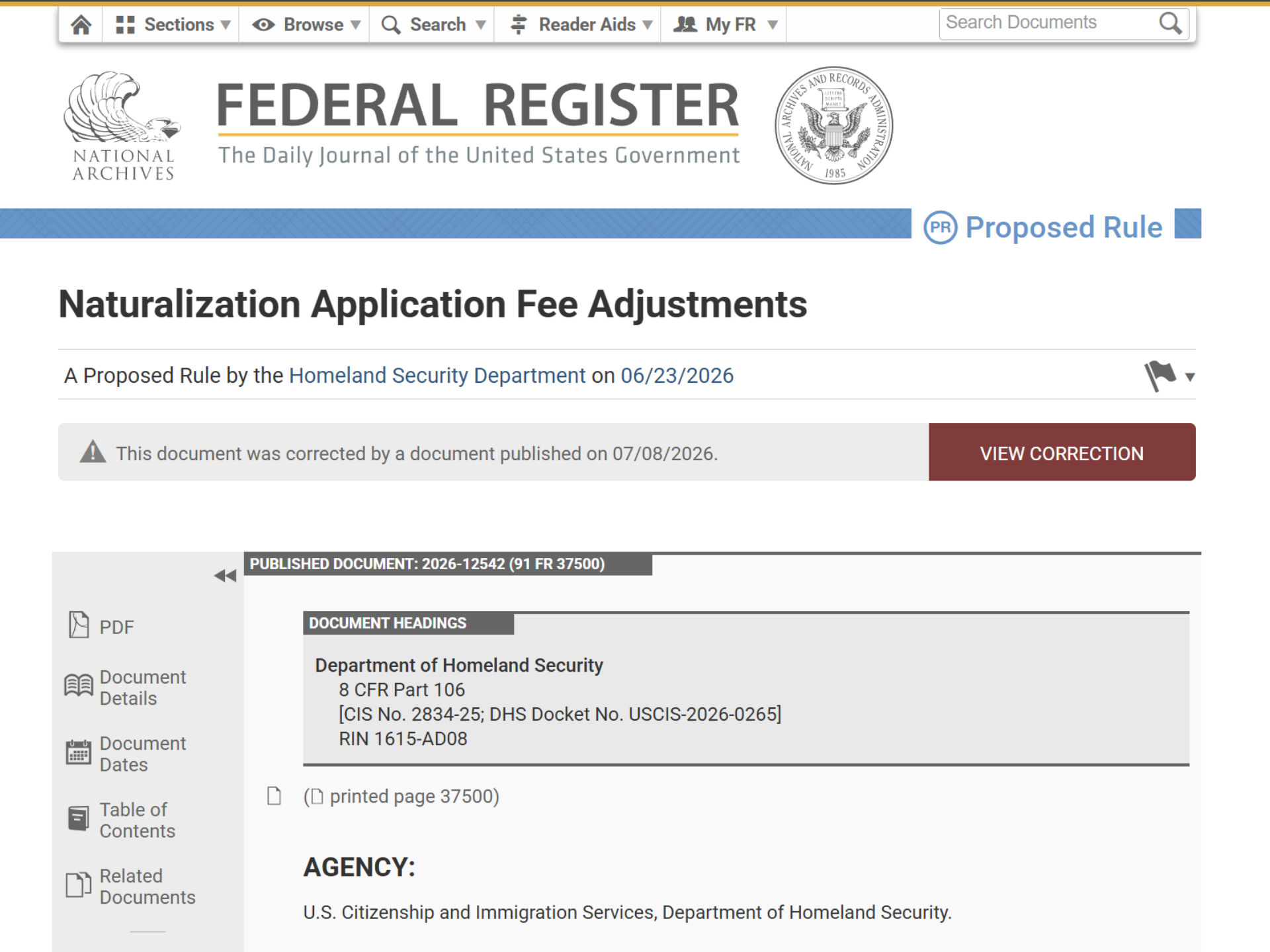Click the AGENCY: heading

(x=359, y=867)
